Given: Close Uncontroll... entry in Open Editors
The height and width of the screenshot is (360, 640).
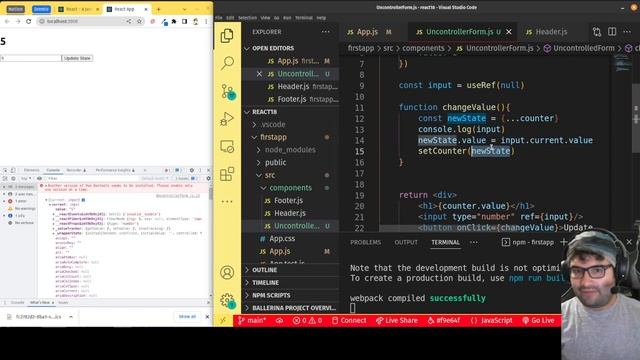Looking at the screenshot, I should click(x=259, y=74).
